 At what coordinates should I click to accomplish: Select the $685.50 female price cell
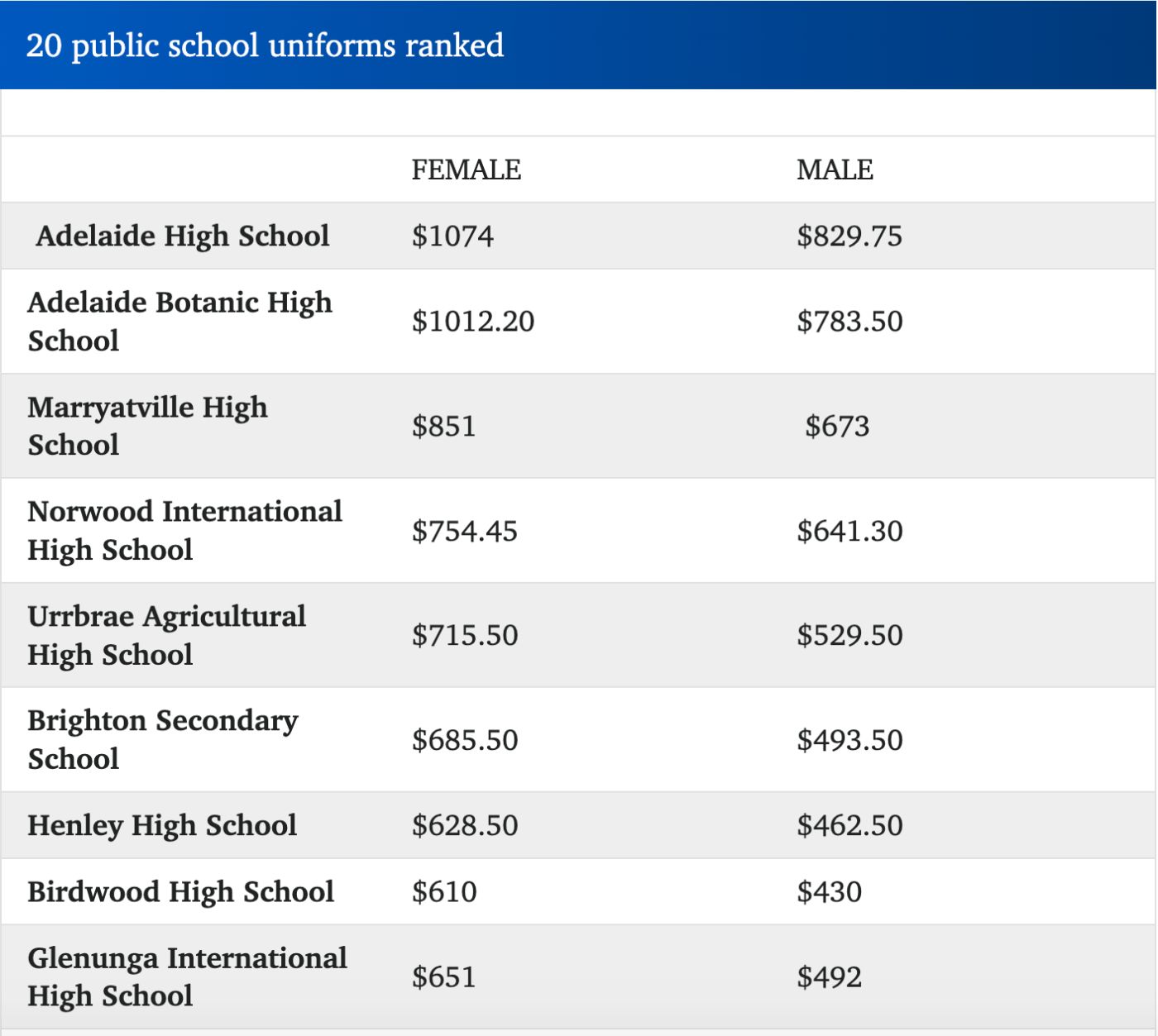465,740
